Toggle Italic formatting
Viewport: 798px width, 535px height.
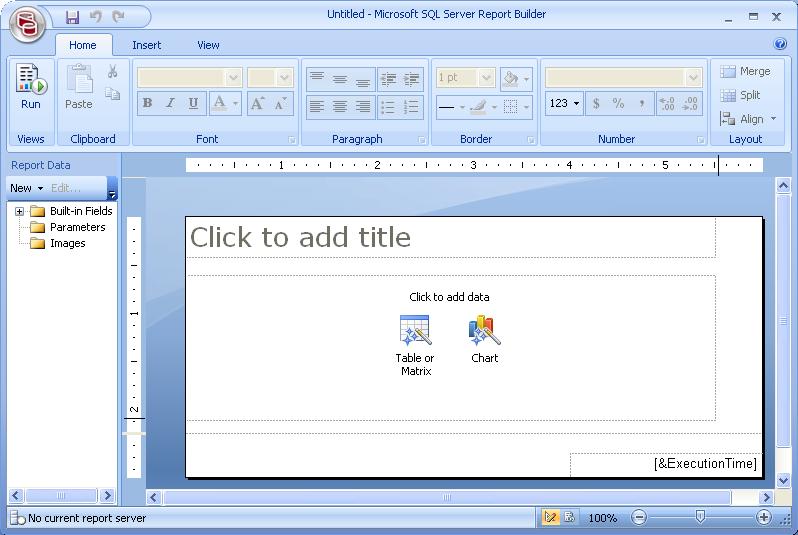[170, 103]
